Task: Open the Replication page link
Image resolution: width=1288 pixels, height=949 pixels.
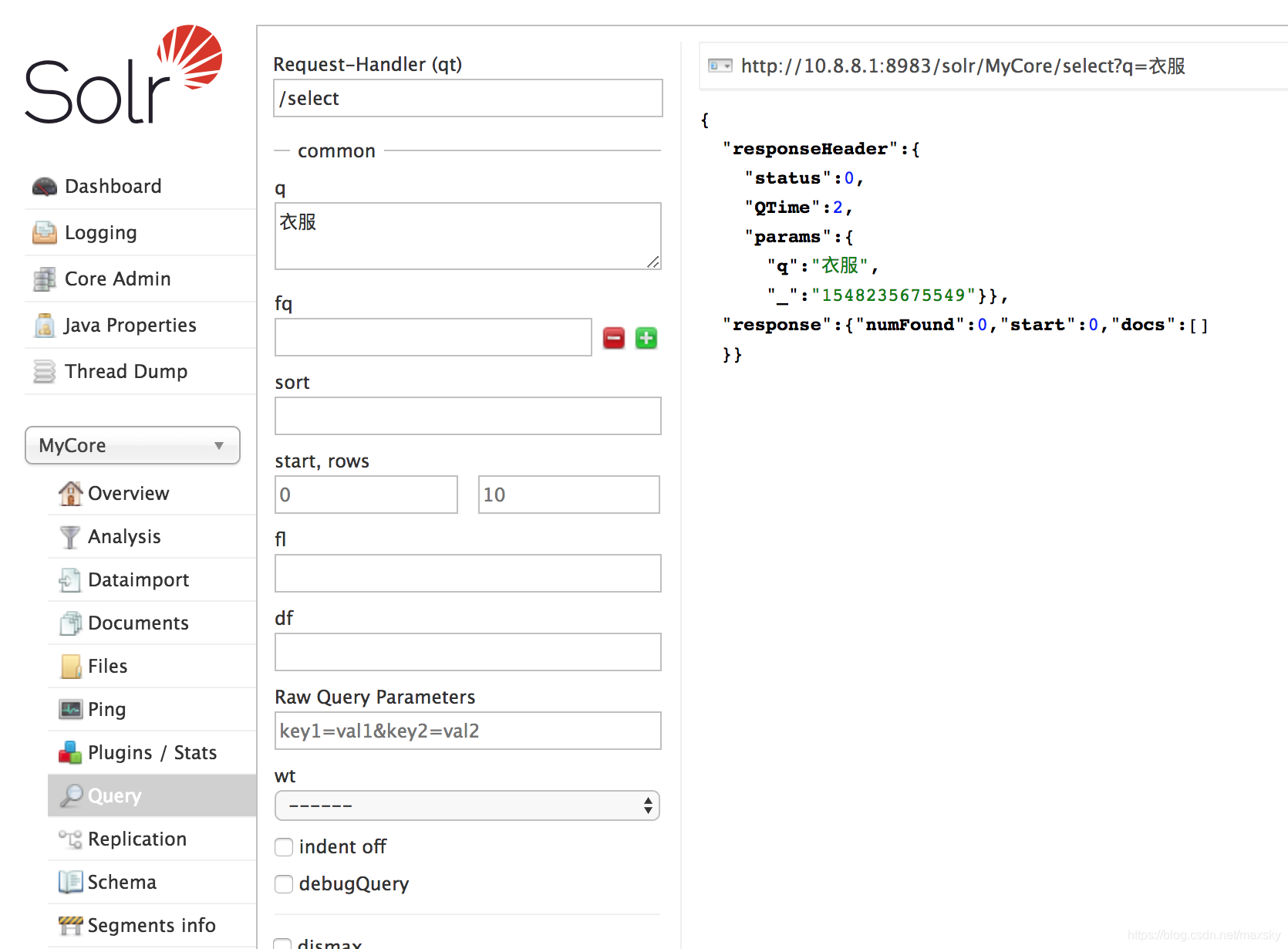Action: coord(137,839)
